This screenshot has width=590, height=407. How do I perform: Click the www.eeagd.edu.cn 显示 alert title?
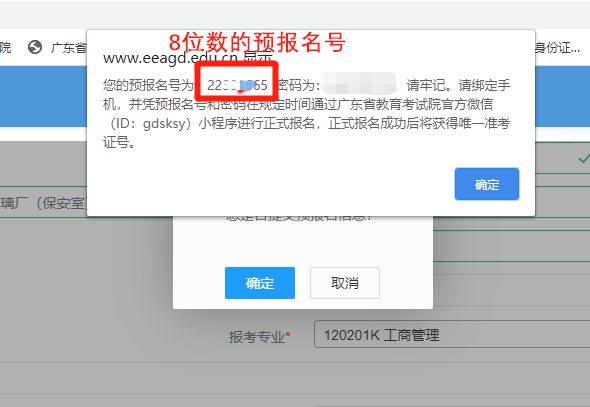pyautogui.click(x=187, y=58)
